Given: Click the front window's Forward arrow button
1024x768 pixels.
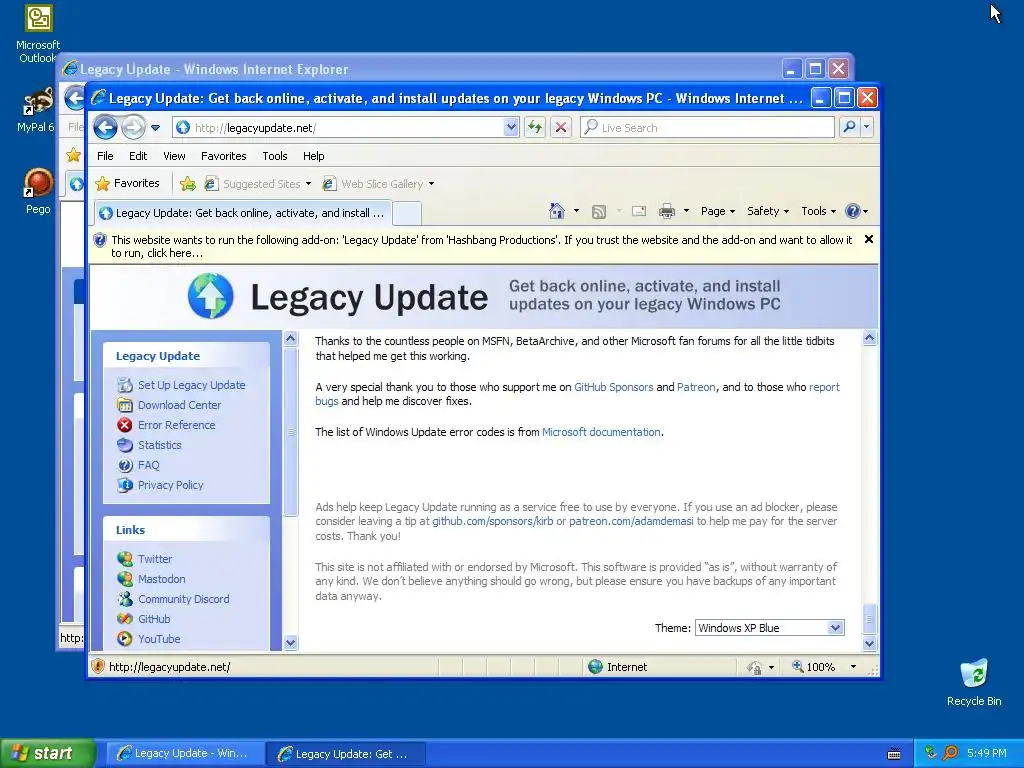Looking at the screenshot, I should click(x=133, y=127).
